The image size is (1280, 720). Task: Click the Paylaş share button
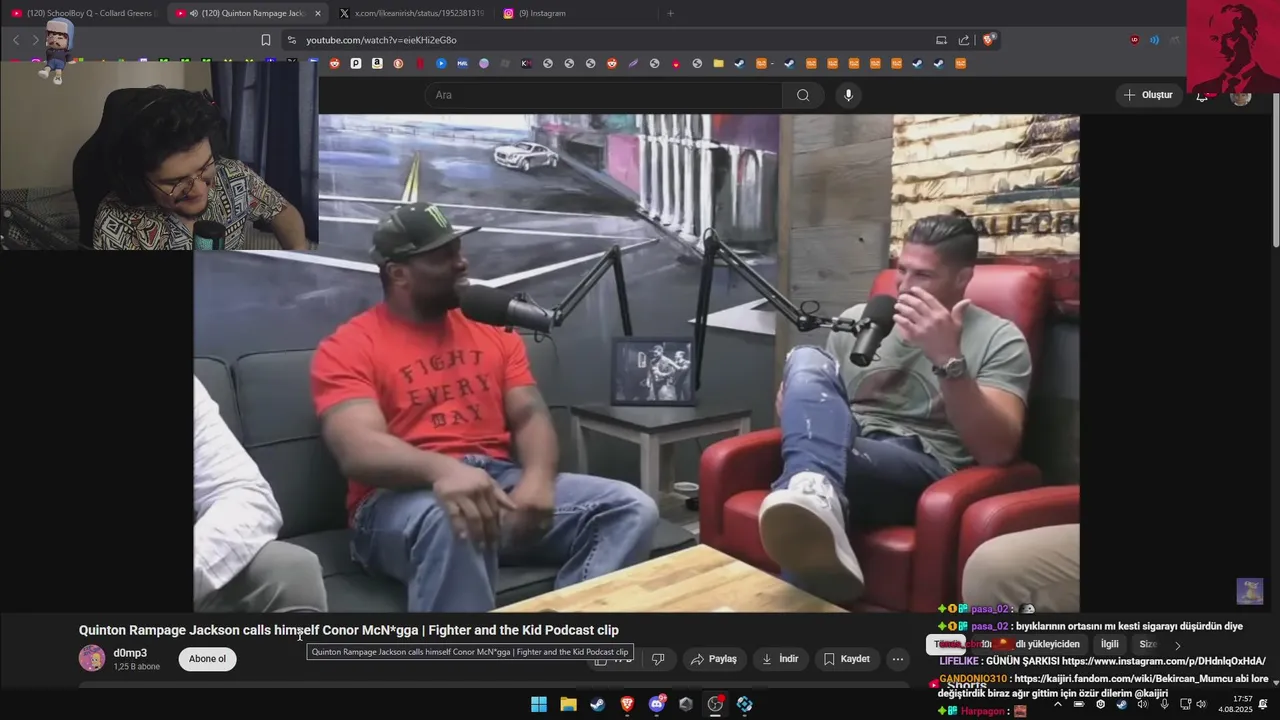click(714, 659)
